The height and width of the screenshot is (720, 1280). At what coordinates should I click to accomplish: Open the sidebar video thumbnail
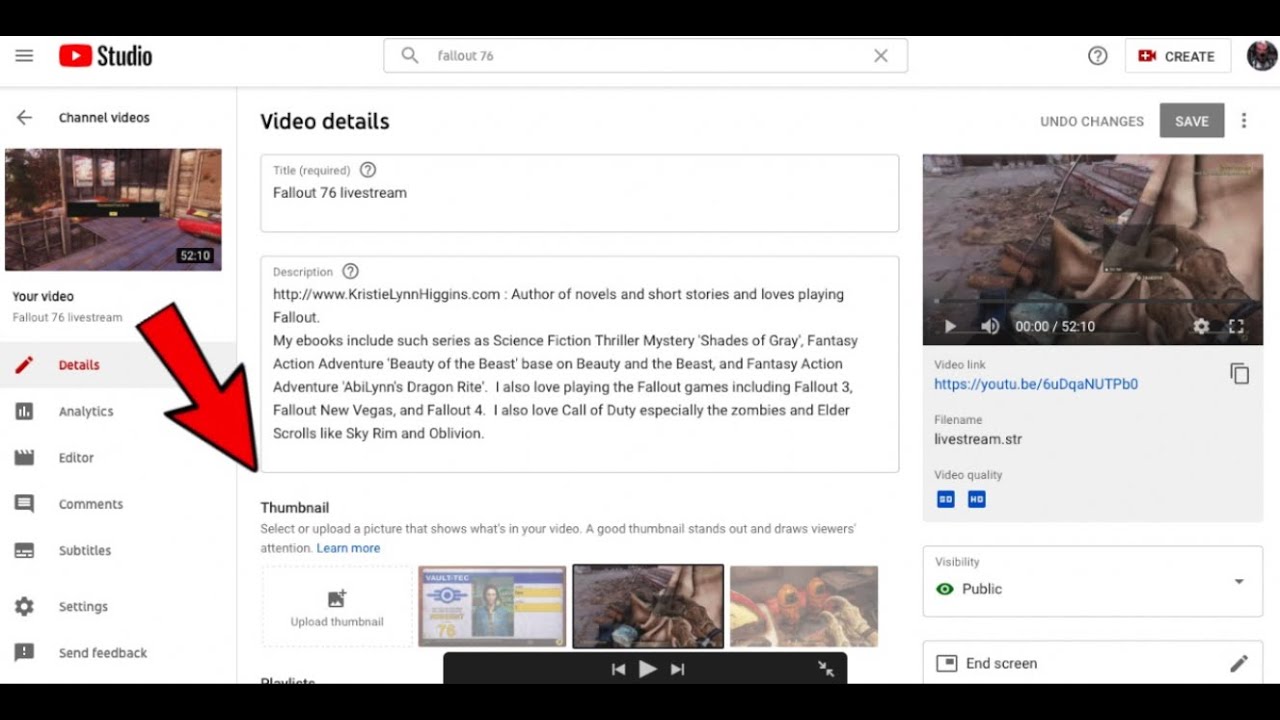113,210
